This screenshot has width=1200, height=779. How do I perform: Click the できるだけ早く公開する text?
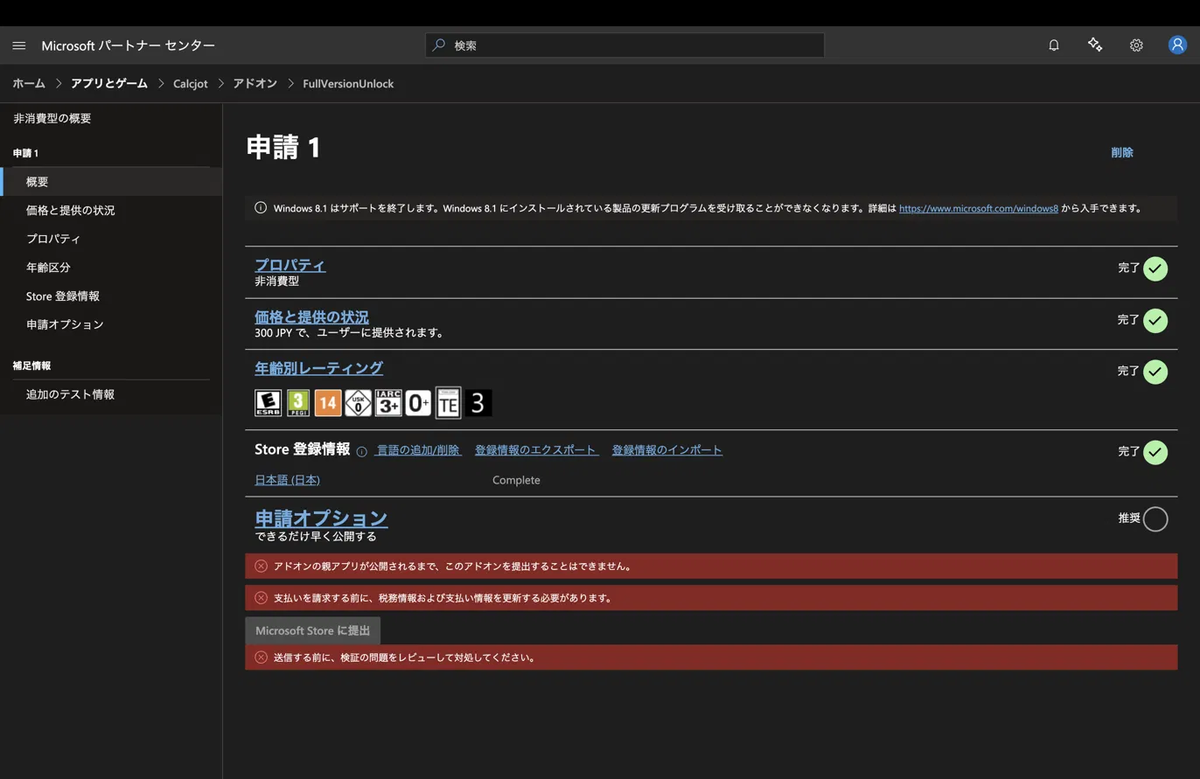tap(316, 537)
